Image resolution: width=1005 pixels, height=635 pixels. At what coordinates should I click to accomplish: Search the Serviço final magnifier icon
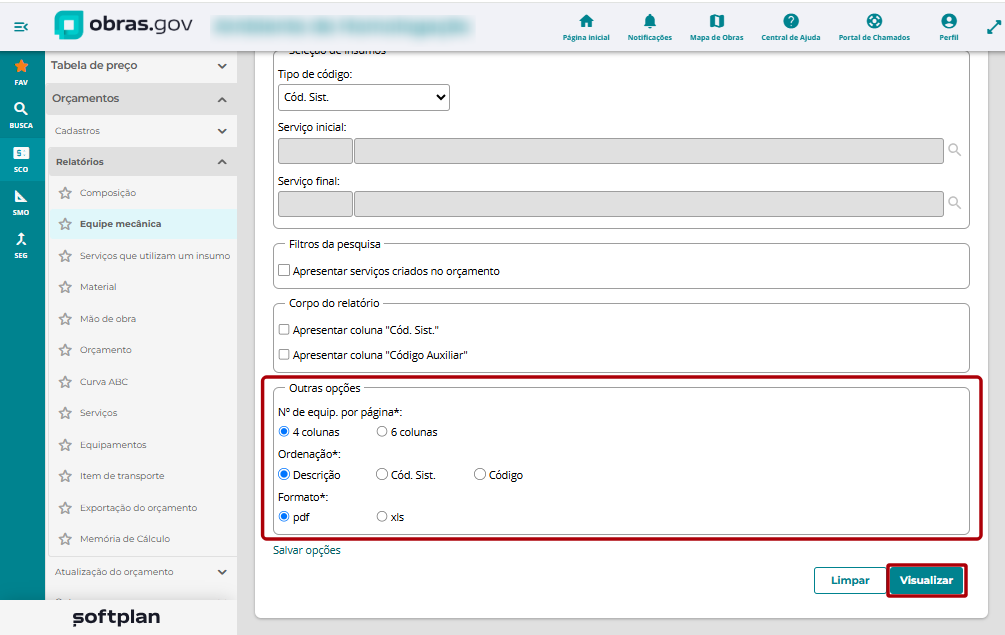point(954,203)
